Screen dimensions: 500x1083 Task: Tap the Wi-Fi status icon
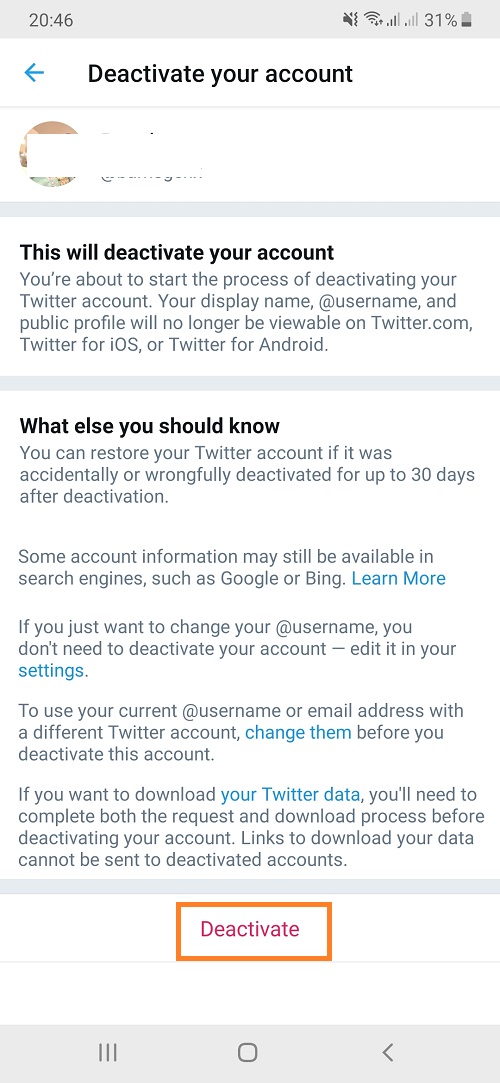[374, 20]
